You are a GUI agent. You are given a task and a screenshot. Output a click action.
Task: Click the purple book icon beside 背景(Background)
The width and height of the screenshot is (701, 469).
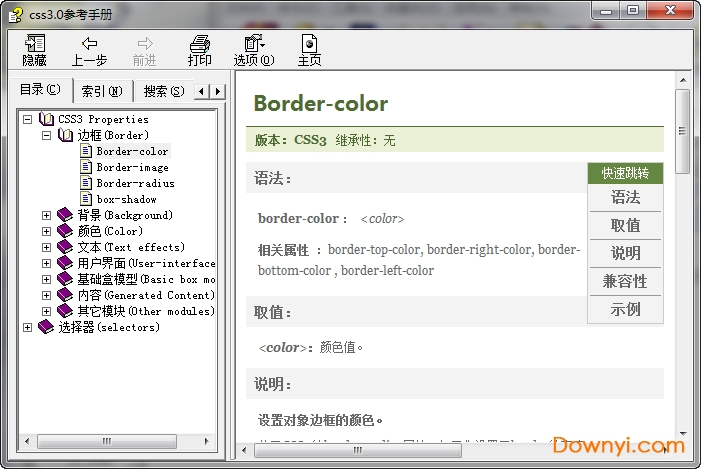click(x=65, y=215)
